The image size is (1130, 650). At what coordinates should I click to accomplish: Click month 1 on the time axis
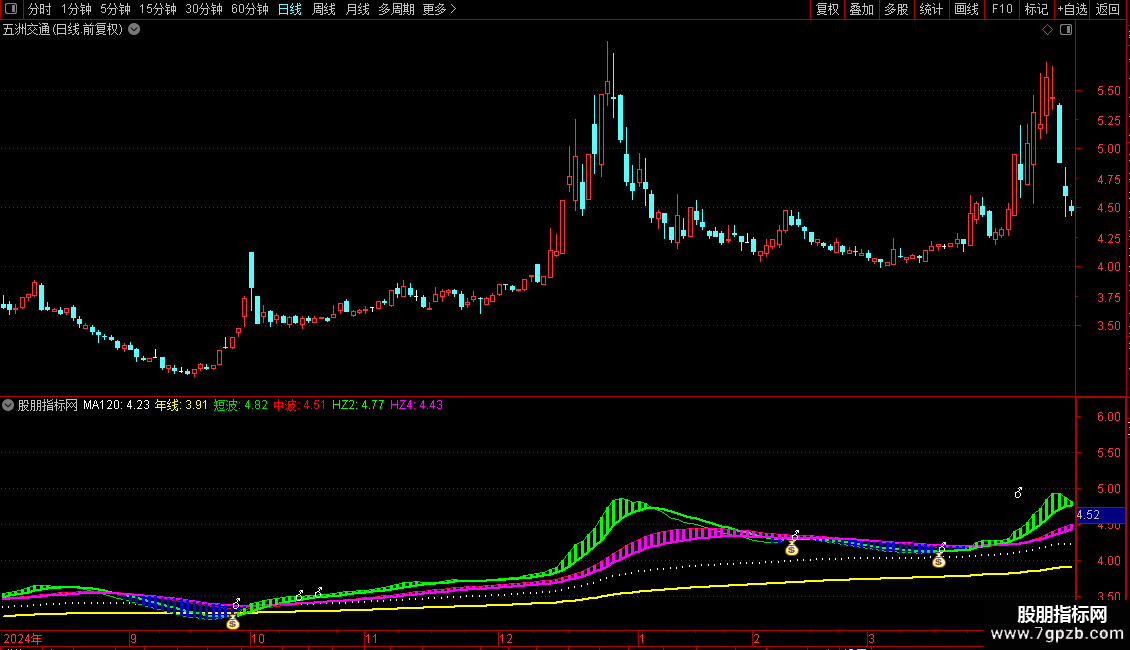point(641,638)
